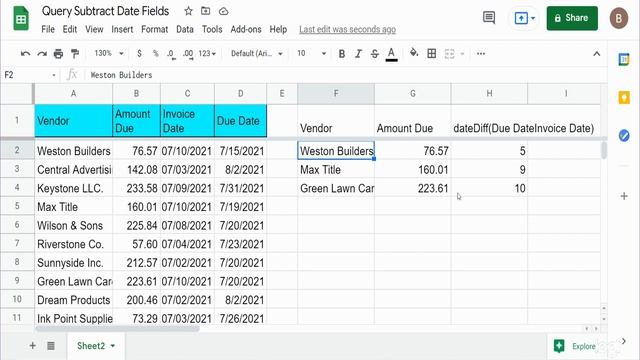This screenshot has width=640, height=360.
Task: Open the All Sheets list icon
Action: (x=51, y=346)
